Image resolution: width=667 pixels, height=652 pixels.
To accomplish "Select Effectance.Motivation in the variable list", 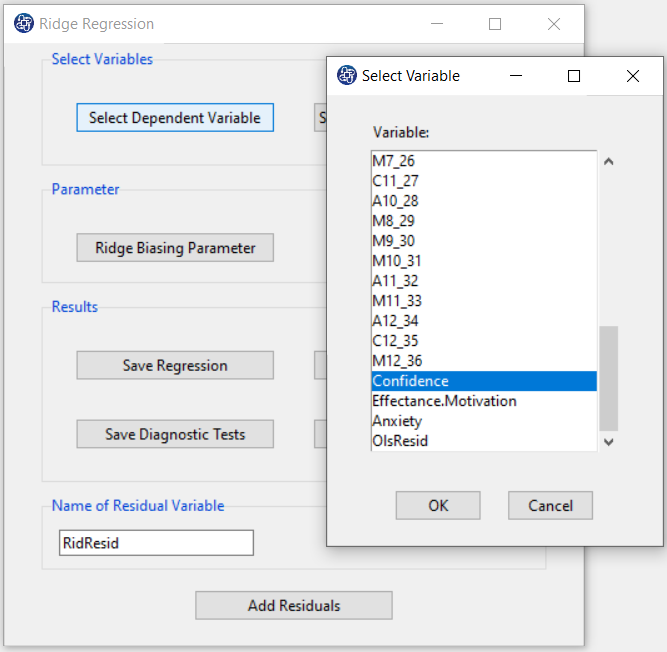I will (484, 401).
